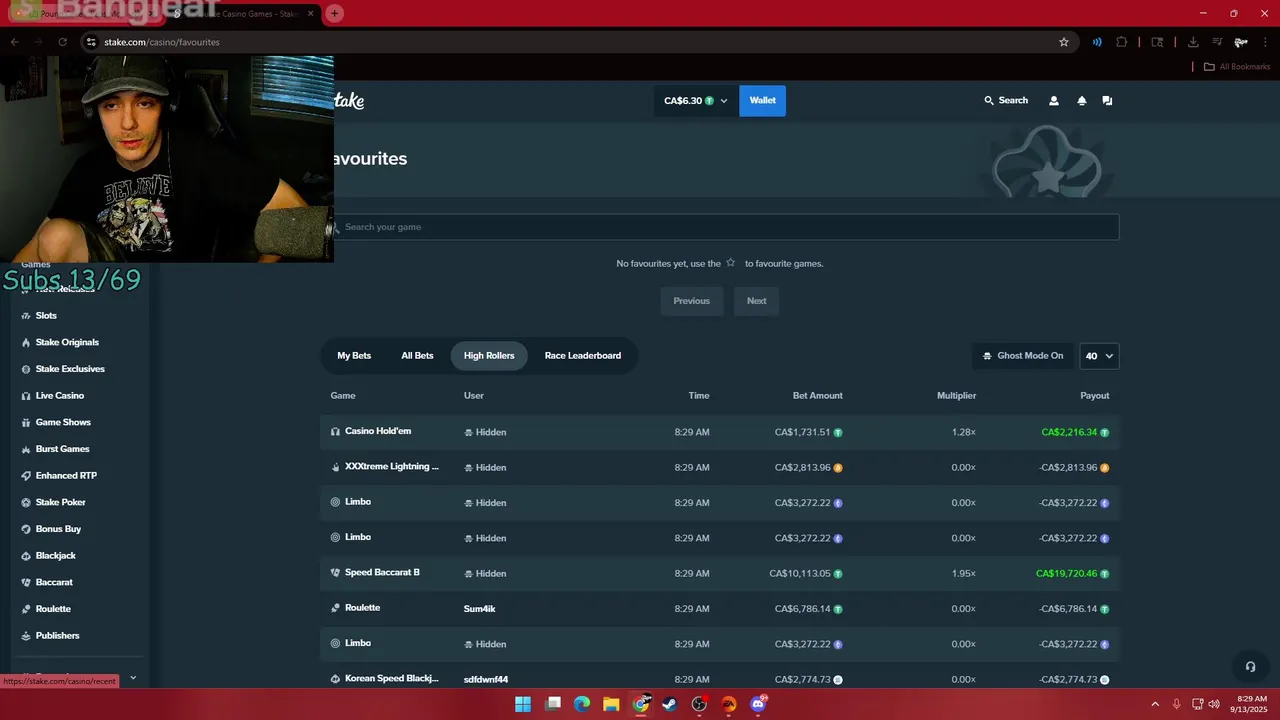Click the Stake Originals flame icon
1280x720 pixels.
pyautogui.click(x=26, y=342)
